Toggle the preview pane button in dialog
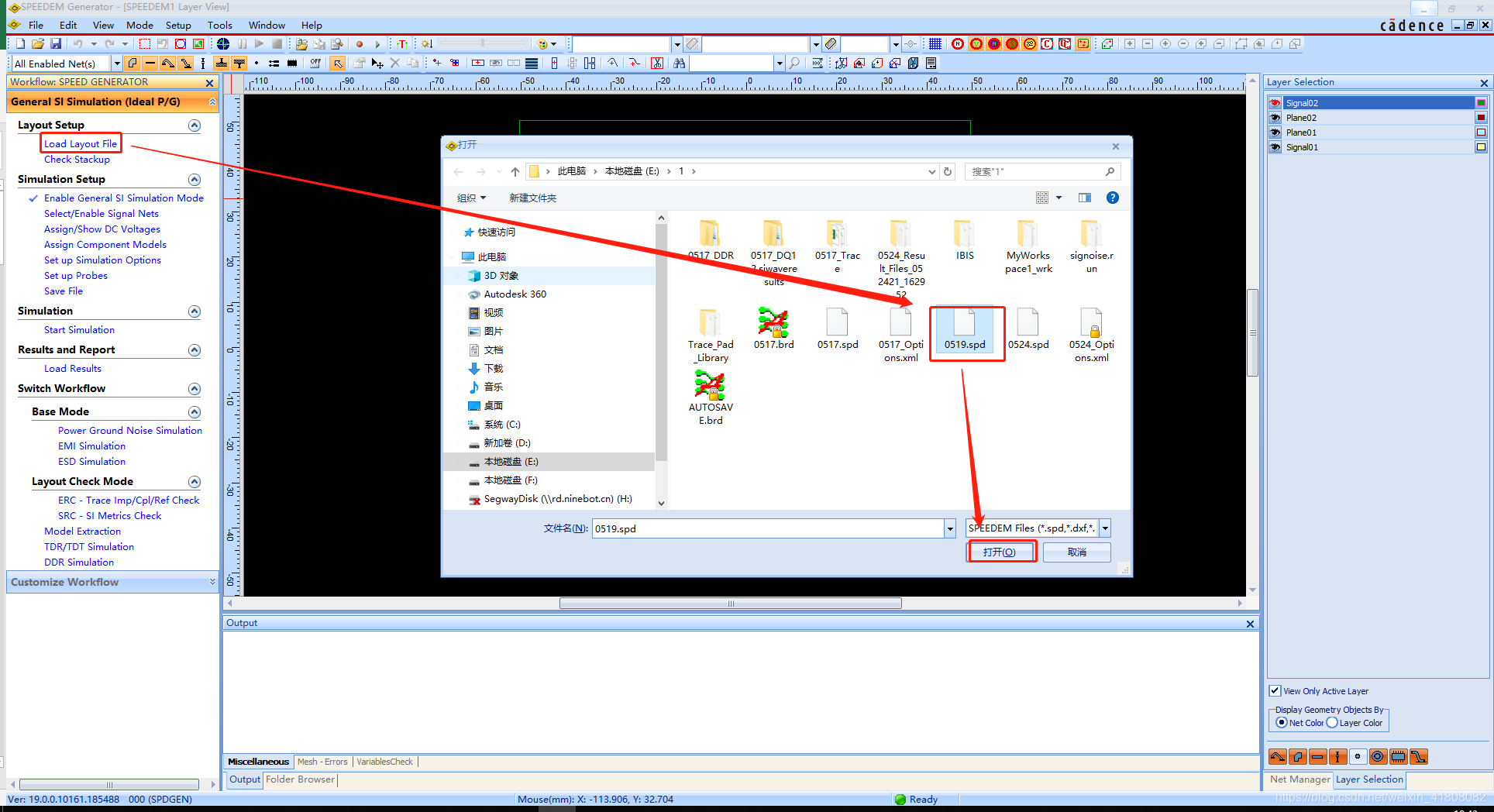 pos(1085,198)
